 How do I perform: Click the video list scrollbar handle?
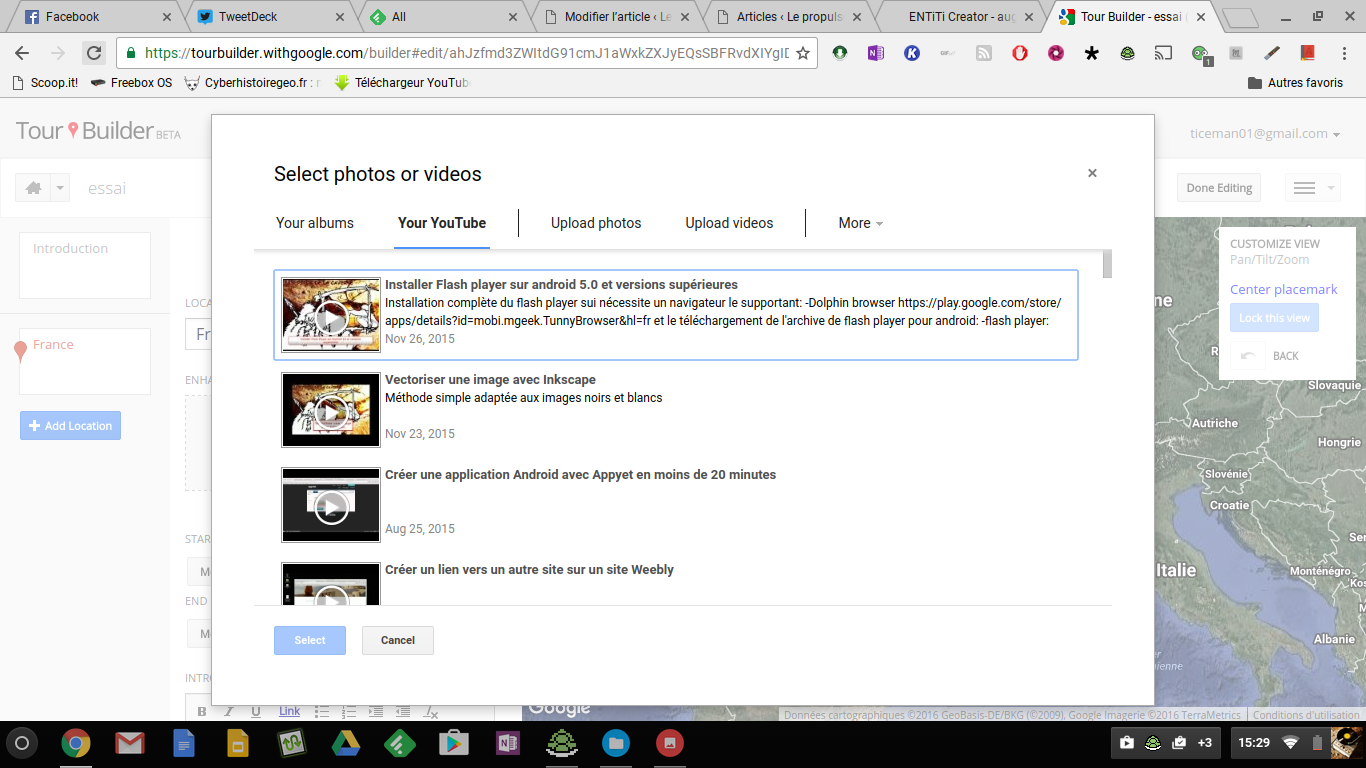[x=1107, y=264]
